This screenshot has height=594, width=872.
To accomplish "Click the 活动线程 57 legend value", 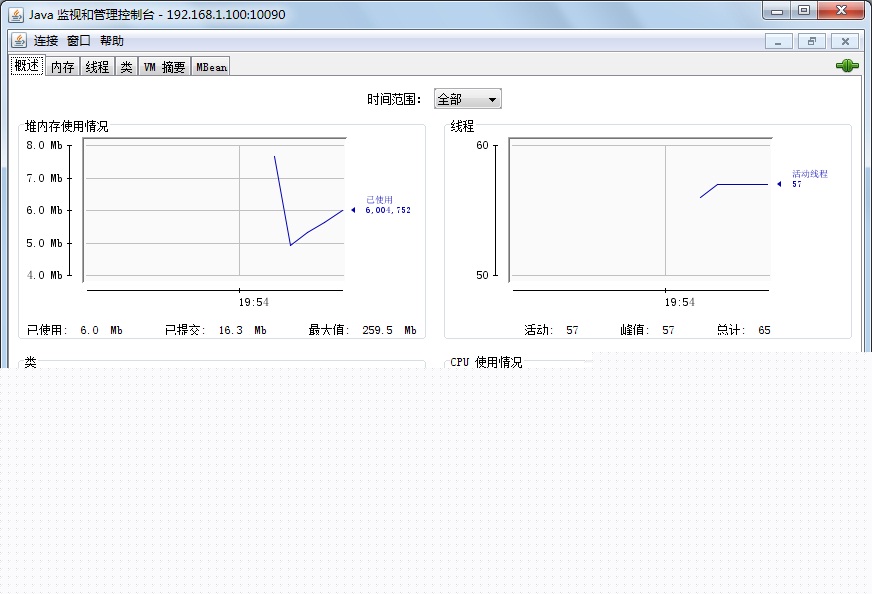I will [797, 184].
